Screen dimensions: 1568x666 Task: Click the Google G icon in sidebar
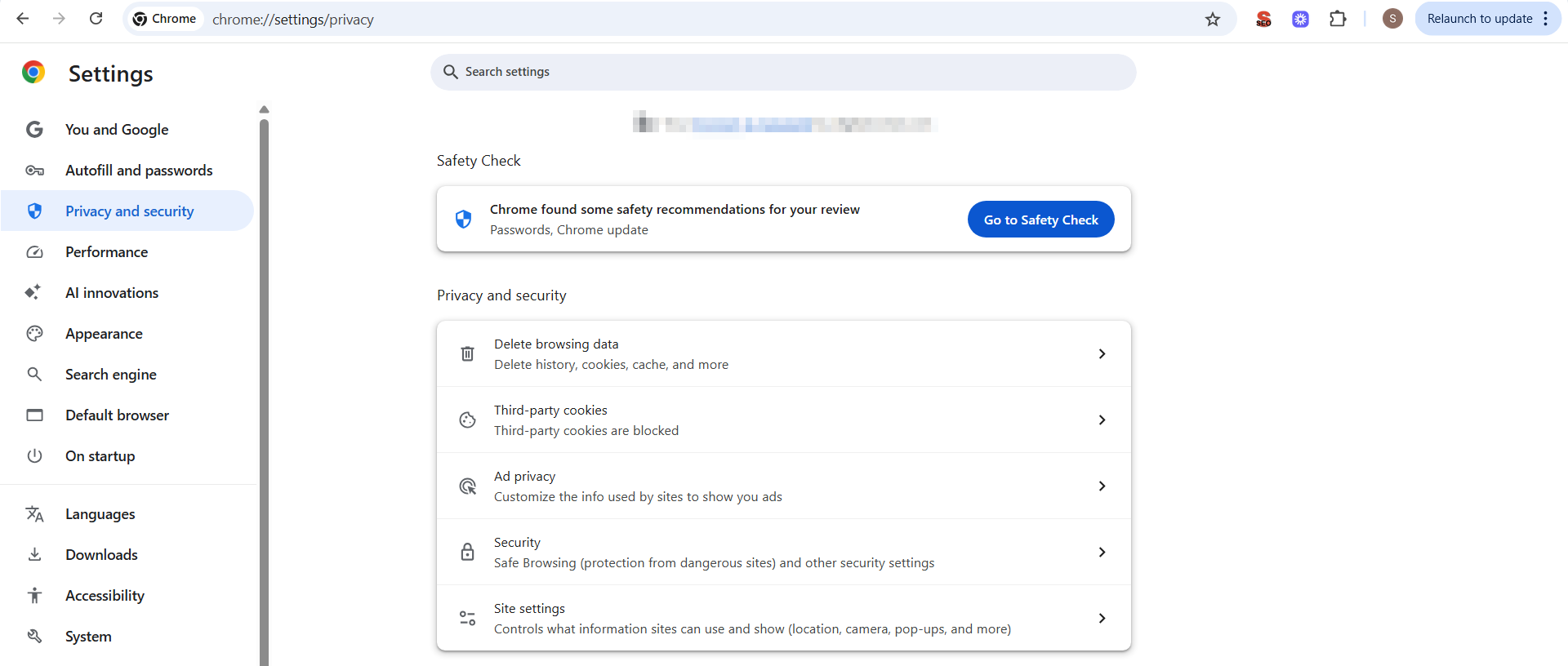(34, 129)
